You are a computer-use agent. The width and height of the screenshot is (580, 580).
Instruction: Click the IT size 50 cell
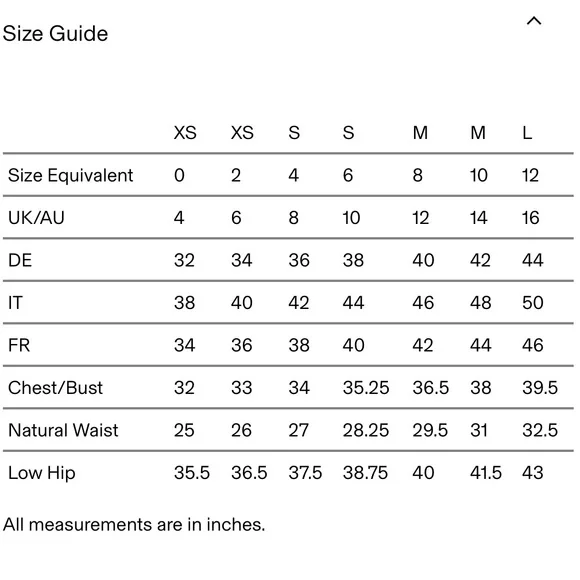533,303
